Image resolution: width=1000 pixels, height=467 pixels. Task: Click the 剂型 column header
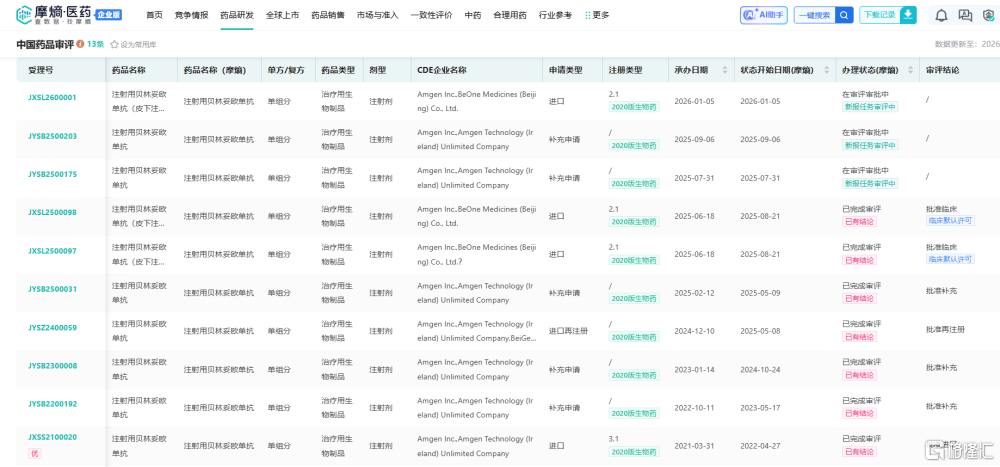tap(378, 70)
